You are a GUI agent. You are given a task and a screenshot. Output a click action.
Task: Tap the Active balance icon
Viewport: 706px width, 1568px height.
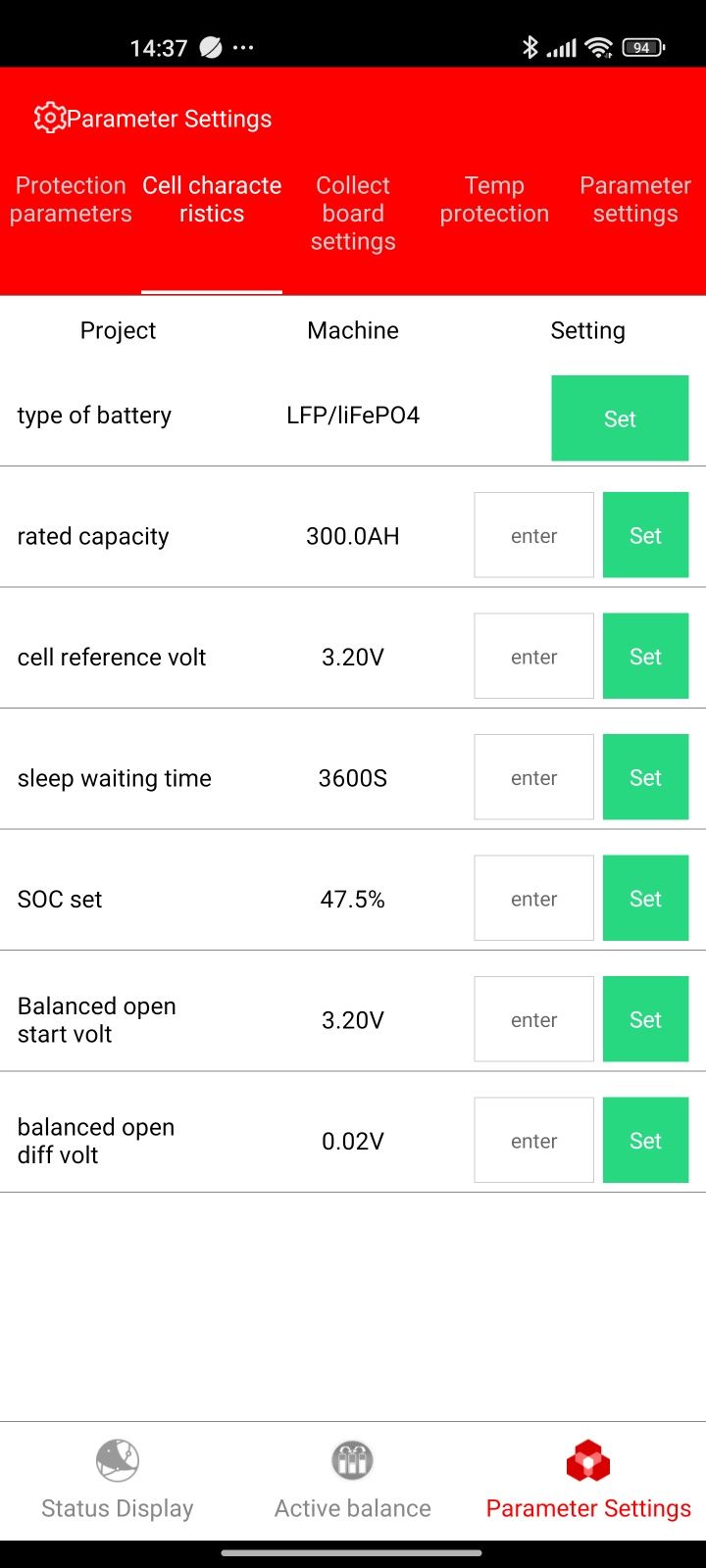tap(353, 1460)
